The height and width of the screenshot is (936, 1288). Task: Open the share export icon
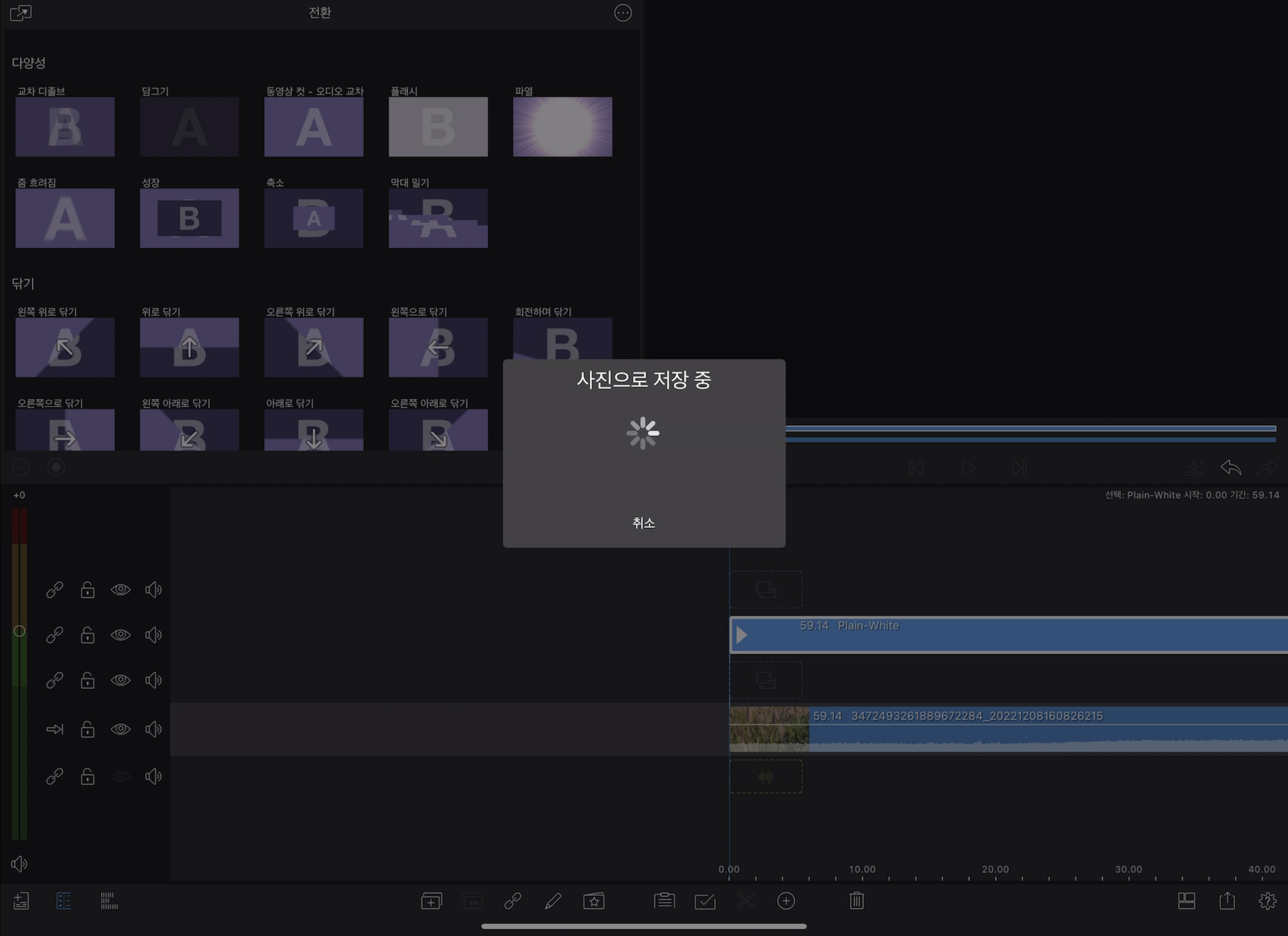click(1227, 901)
